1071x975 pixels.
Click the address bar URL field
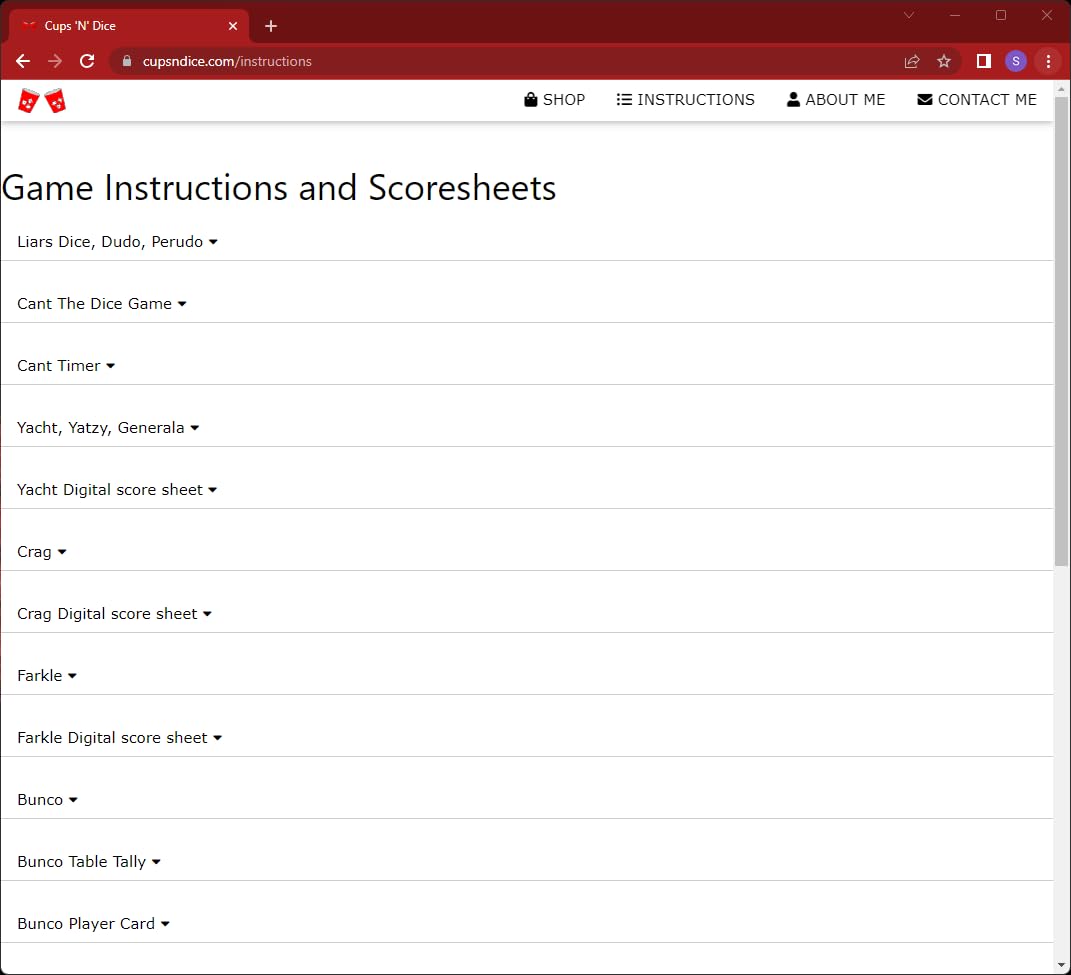pos(500,61)
